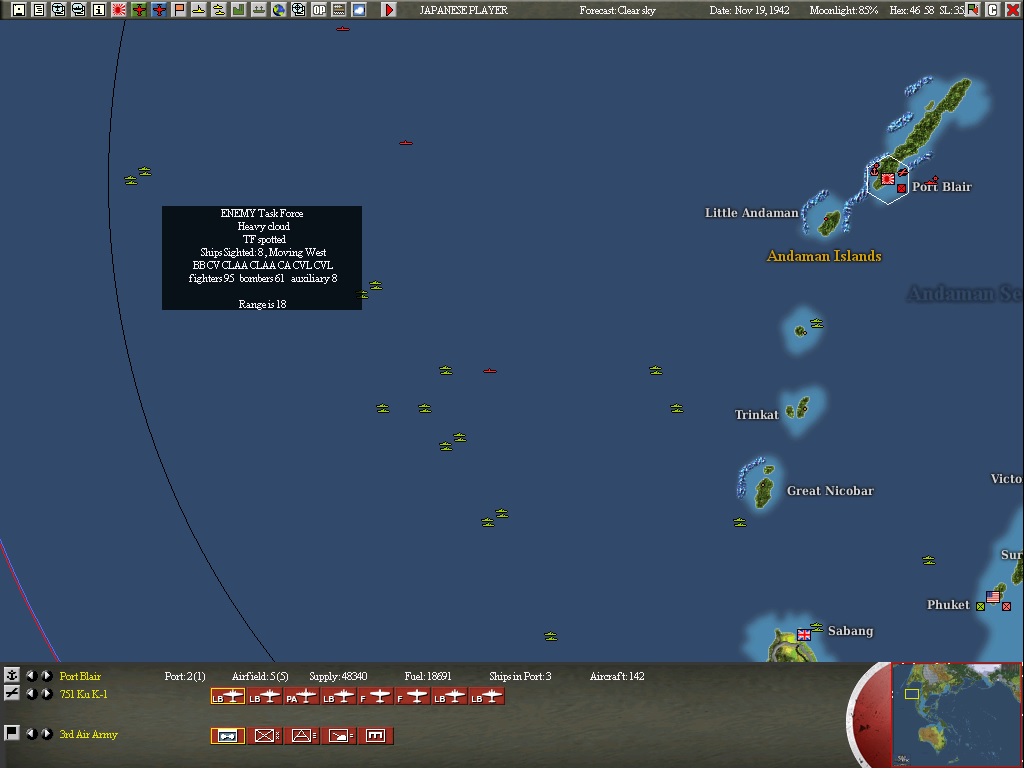Open the Port Blair base name link
Image resolution: width=1027 pixels, height=770 pixels.
coord(80,677)
